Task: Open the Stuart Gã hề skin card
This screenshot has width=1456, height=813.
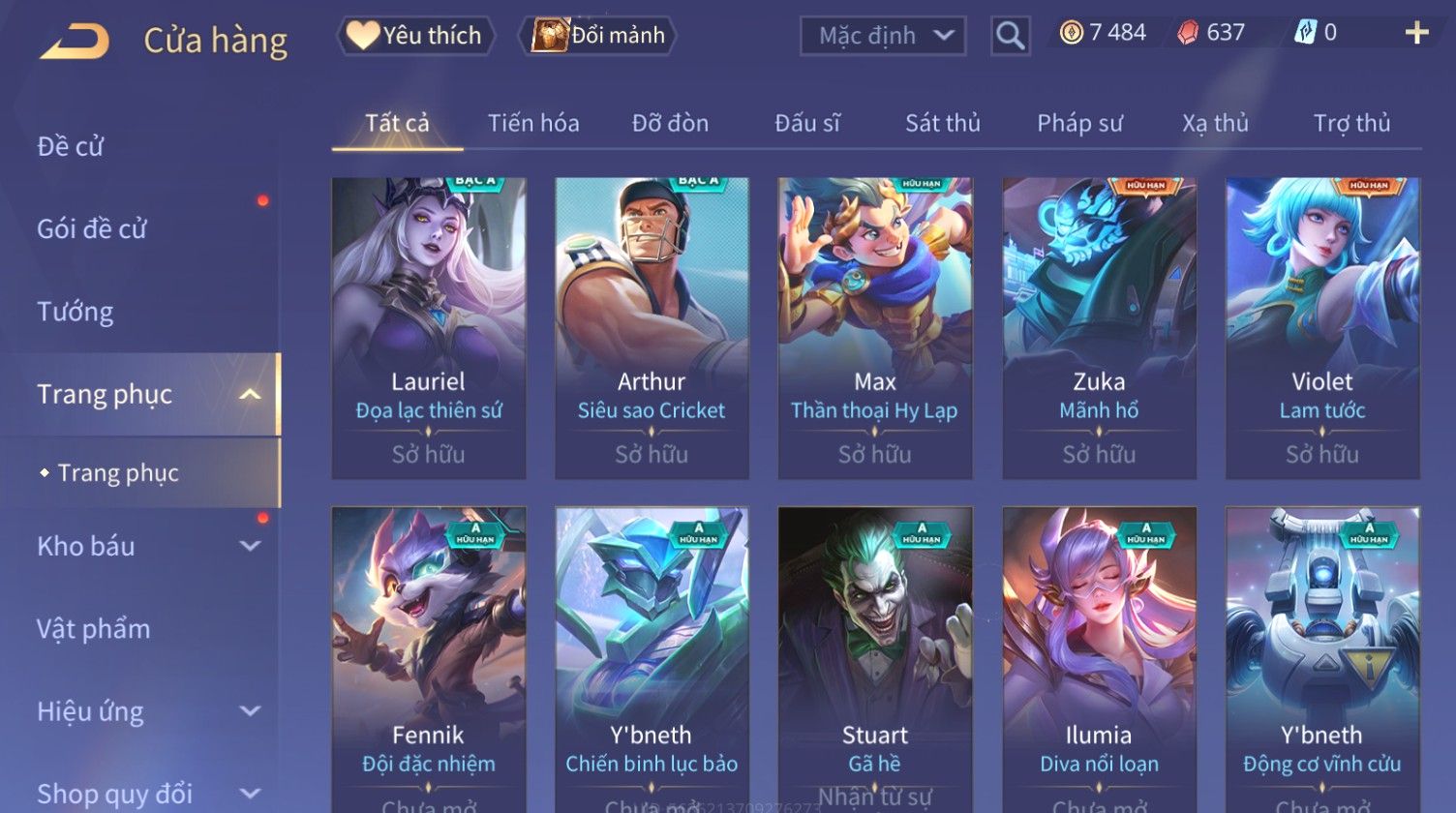Action: pyautogui.click(x=875, y=658)
